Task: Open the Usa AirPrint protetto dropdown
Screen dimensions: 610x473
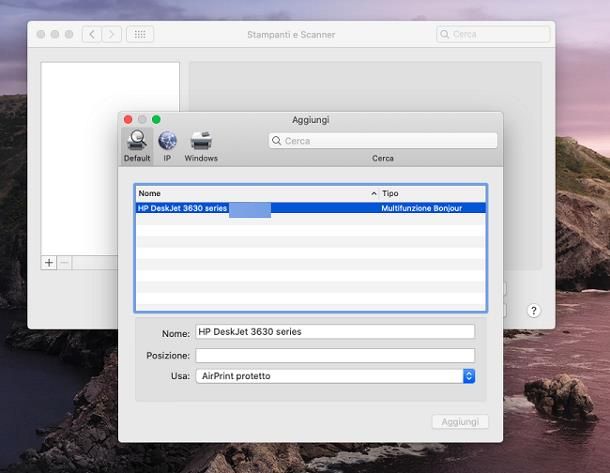Action: pos(335,376)
